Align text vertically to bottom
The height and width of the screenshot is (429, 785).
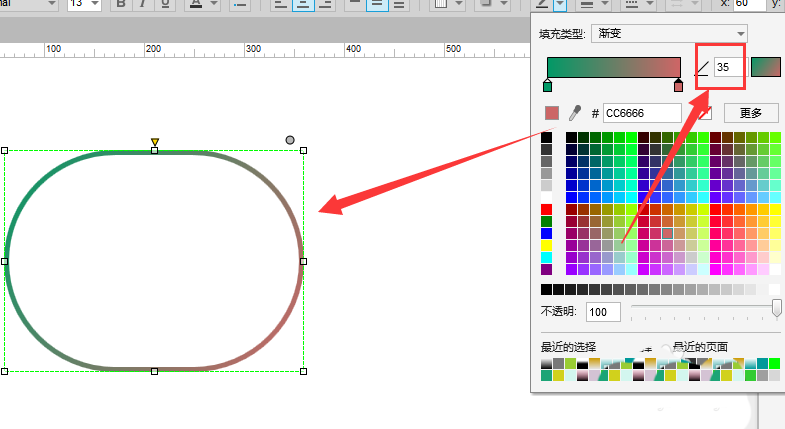tap(399, 5)
